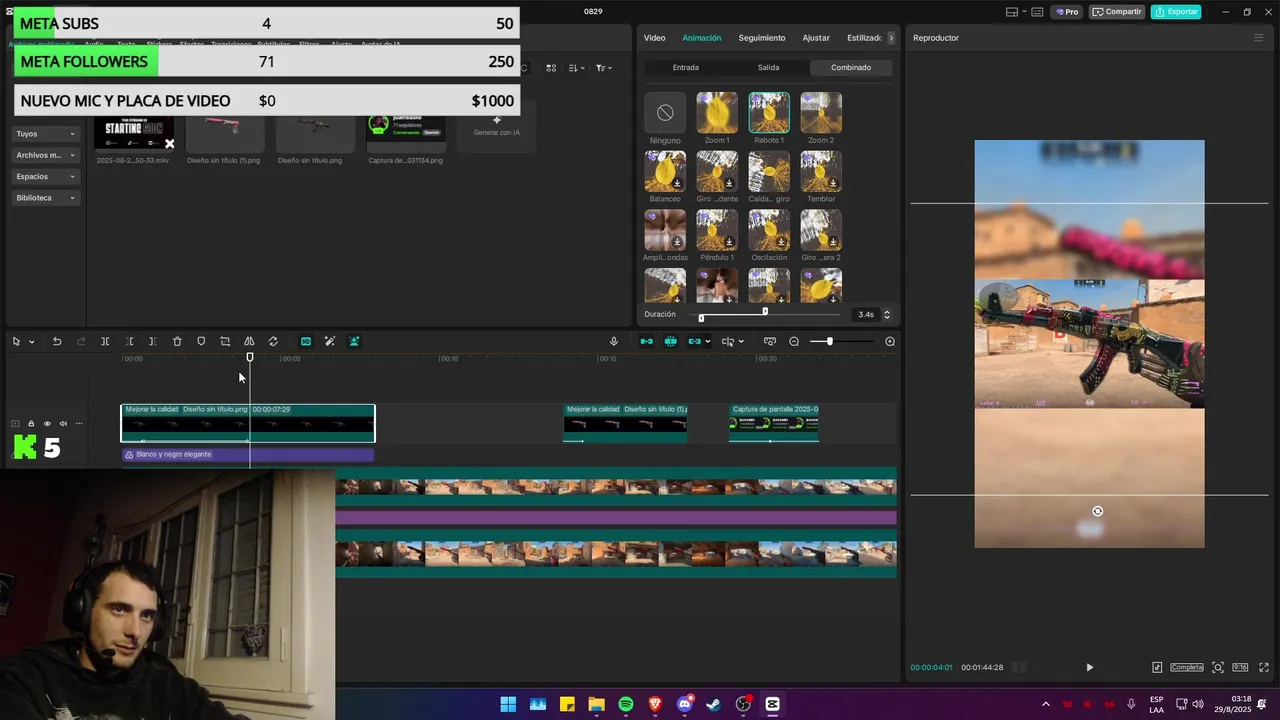Viewport: 1280px width, 720px height.
Task: Apply the Zoom 2 animation
Action: point(821,113)
